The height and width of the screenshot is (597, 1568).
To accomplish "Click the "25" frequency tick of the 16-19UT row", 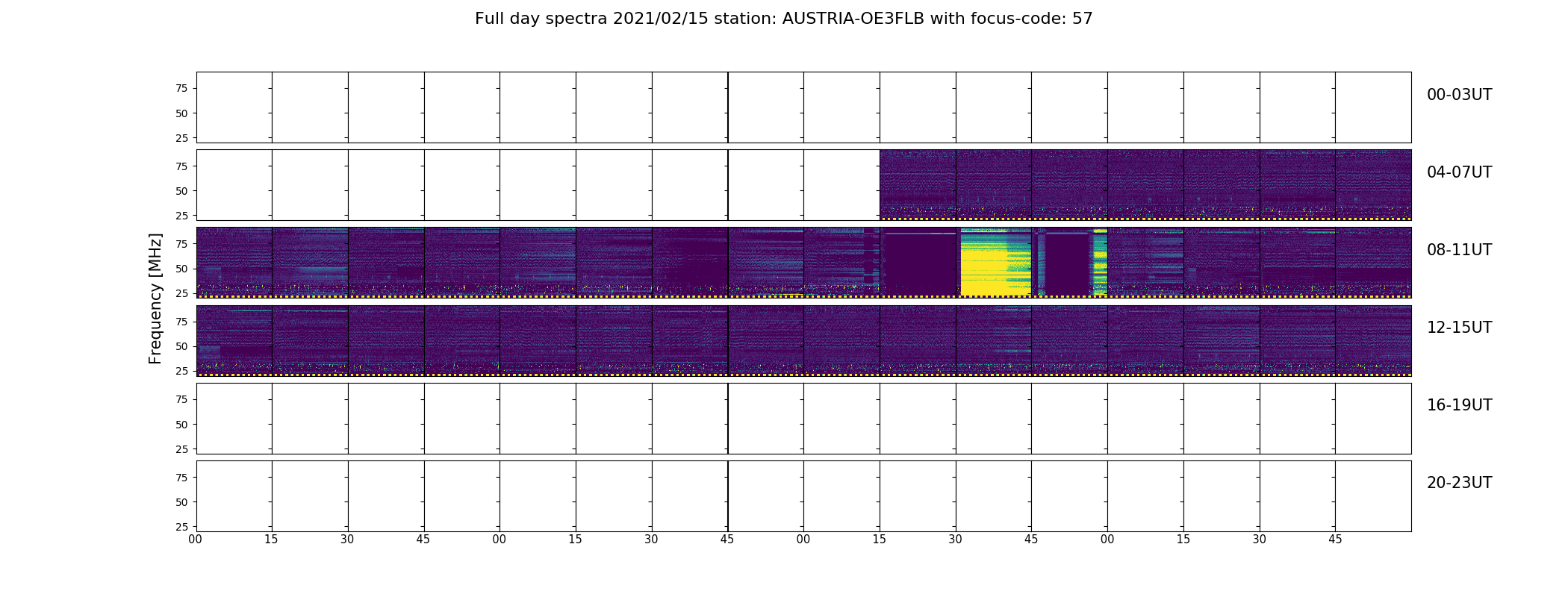I will pos(181,449).
